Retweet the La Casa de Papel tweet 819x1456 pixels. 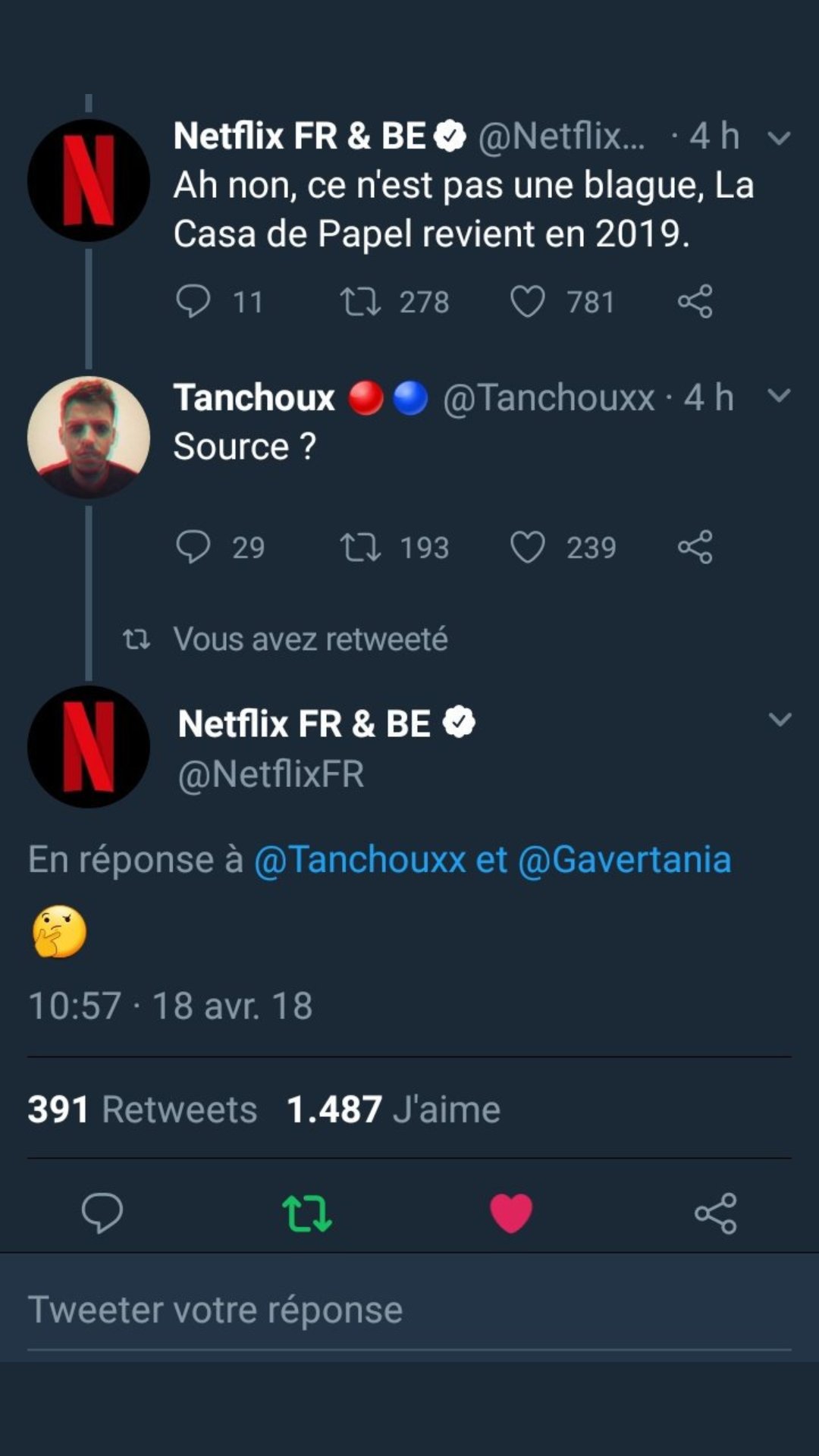point(360,301)
